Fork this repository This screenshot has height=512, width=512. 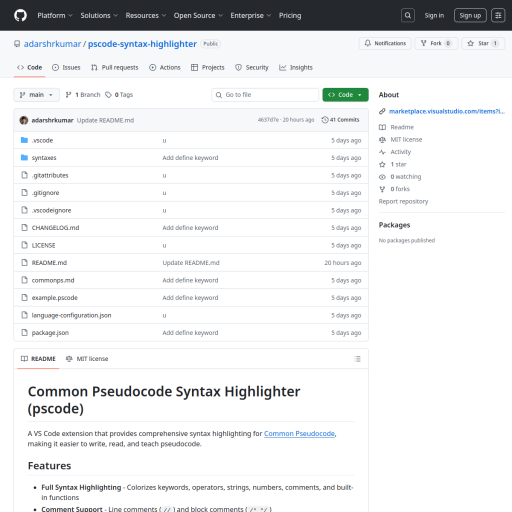tap(436, 43)
